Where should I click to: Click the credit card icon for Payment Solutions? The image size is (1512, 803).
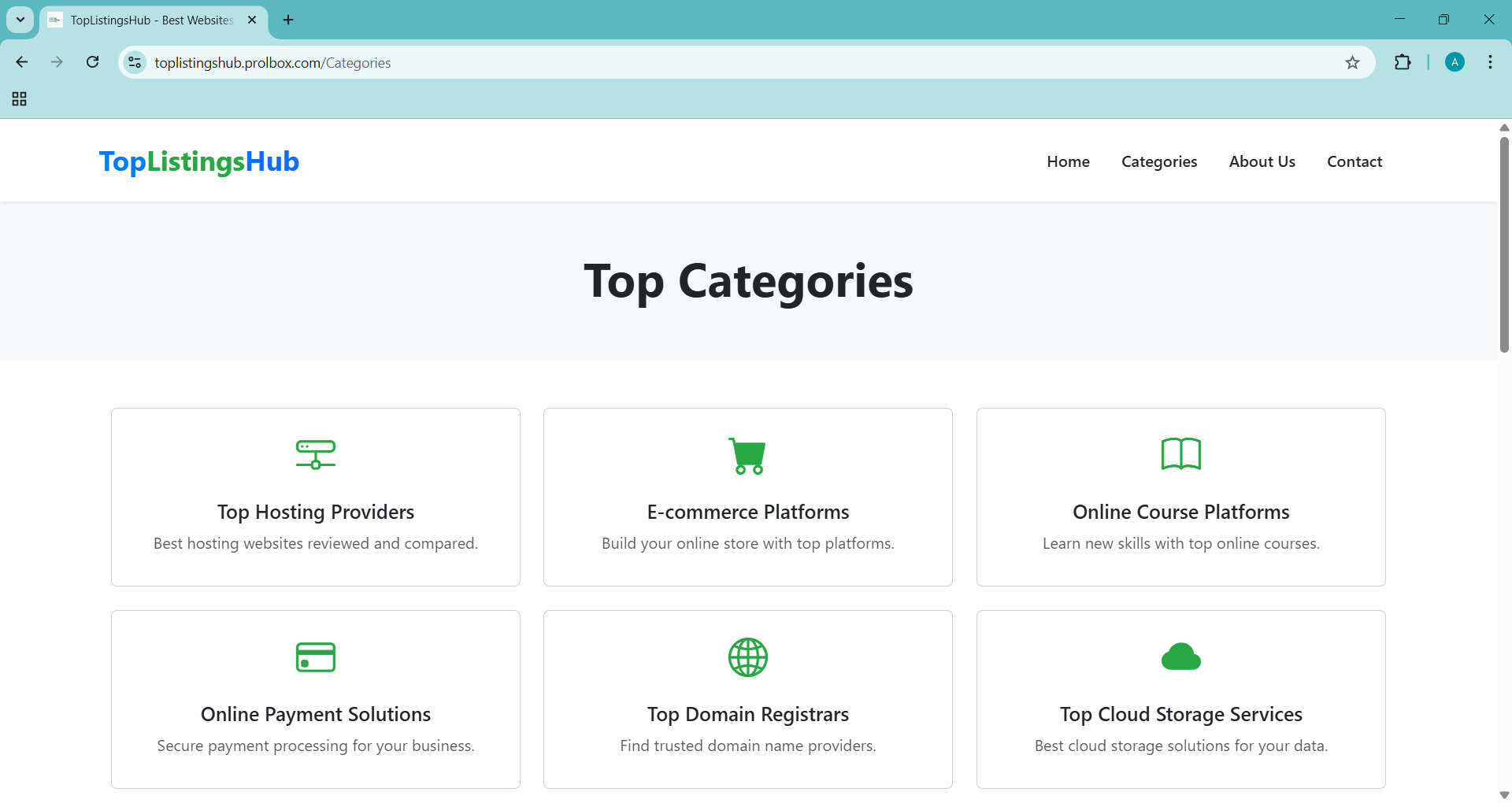click(x=315, y=657)
